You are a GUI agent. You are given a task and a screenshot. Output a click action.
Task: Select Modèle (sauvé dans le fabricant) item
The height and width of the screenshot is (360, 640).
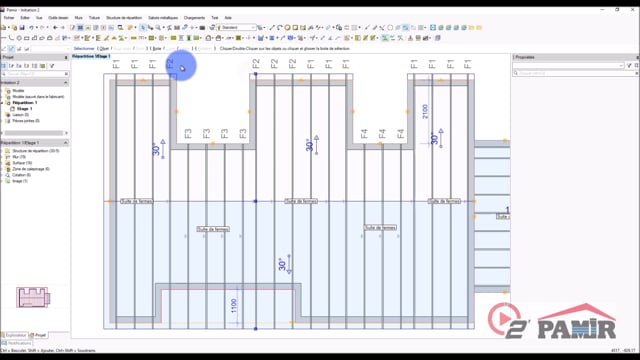click(38, 97)
